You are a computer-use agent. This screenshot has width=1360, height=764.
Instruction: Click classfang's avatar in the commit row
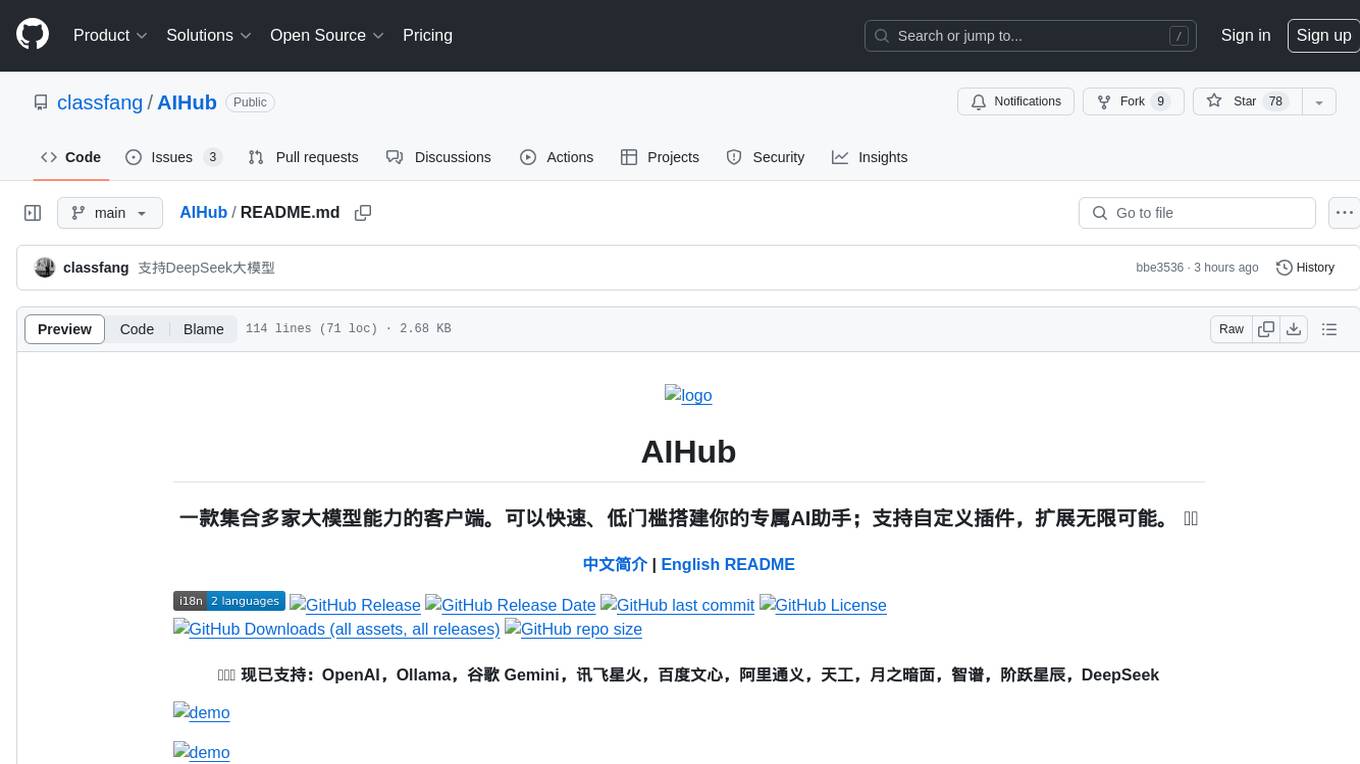pyautogui.click(x=45, y=267)
